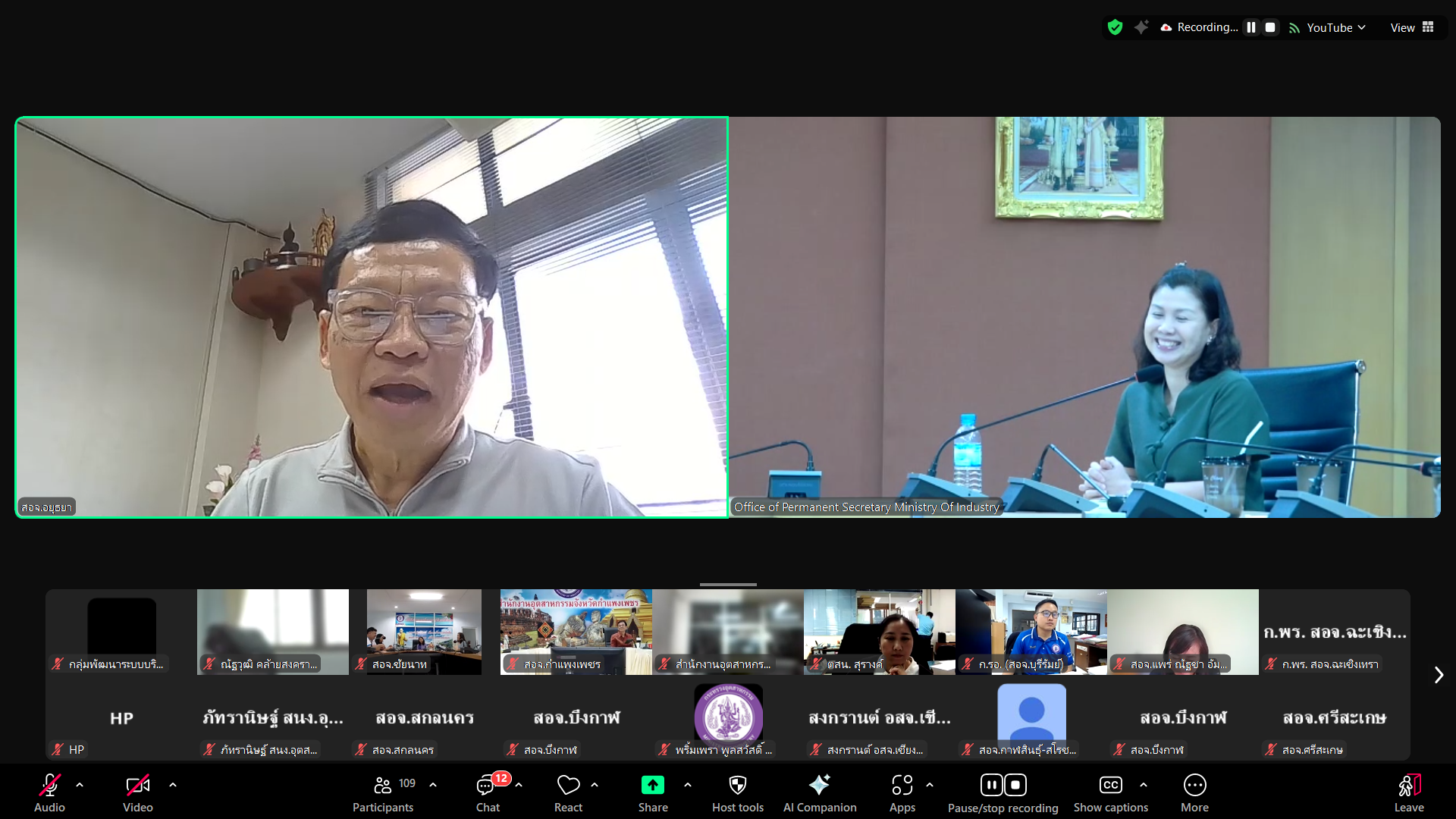
Task: Start video with the camera button
Action: [138, 785]
